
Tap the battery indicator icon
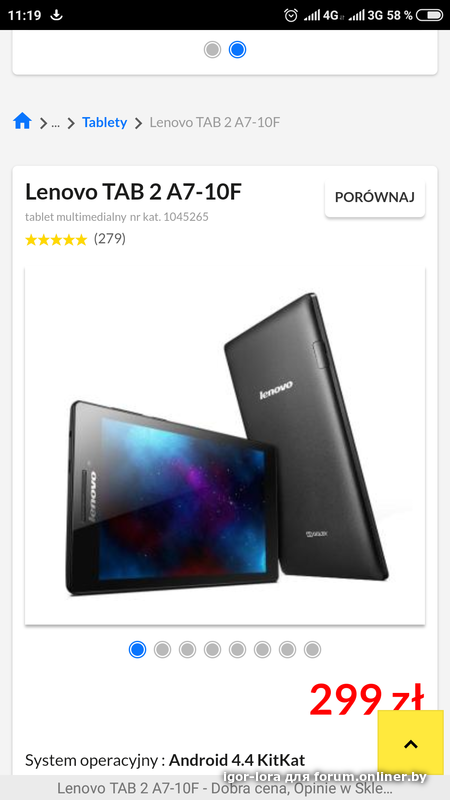(430, 15)
